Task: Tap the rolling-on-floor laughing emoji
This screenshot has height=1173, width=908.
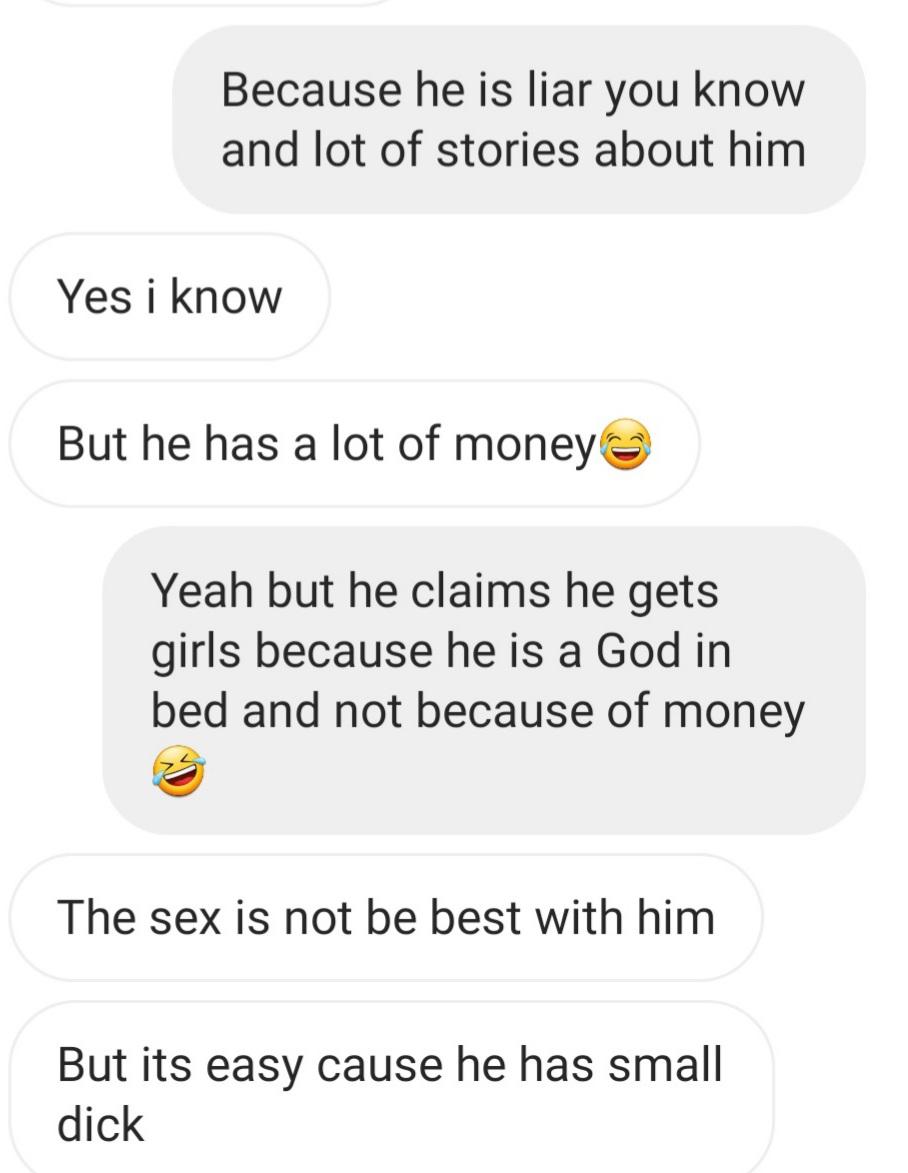Action: 179,771
